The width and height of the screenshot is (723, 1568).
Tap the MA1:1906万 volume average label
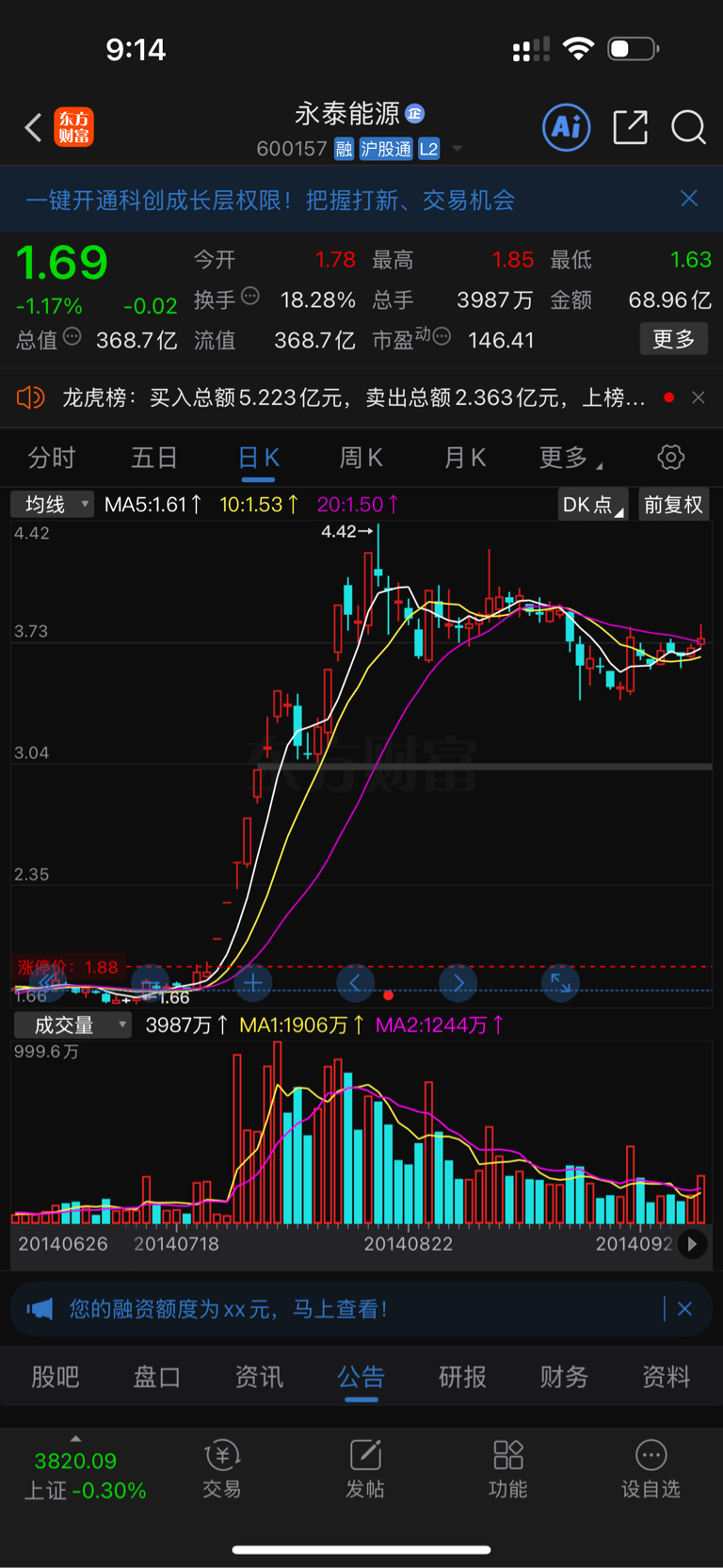pos(301,1025)
